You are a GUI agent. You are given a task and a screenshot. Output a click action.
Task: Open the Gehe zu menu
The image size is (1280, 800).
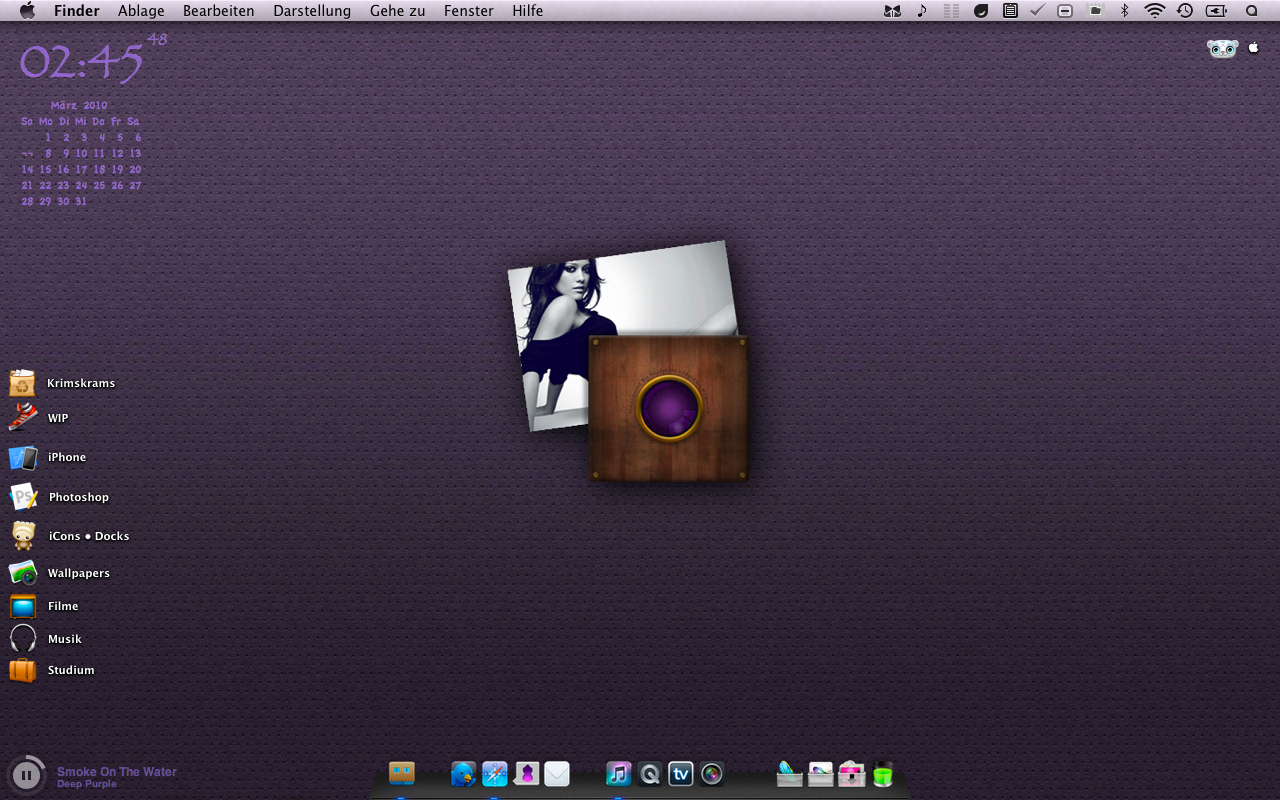click(x=397, y=11)
